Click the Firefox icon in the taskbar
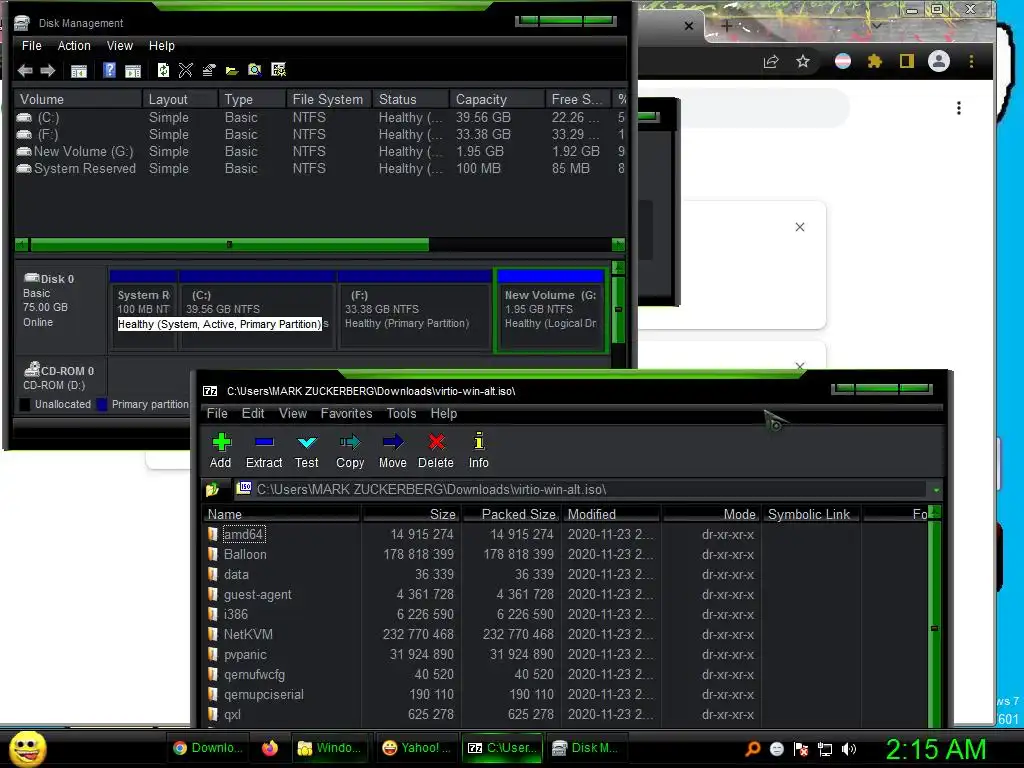 [270, 748]
